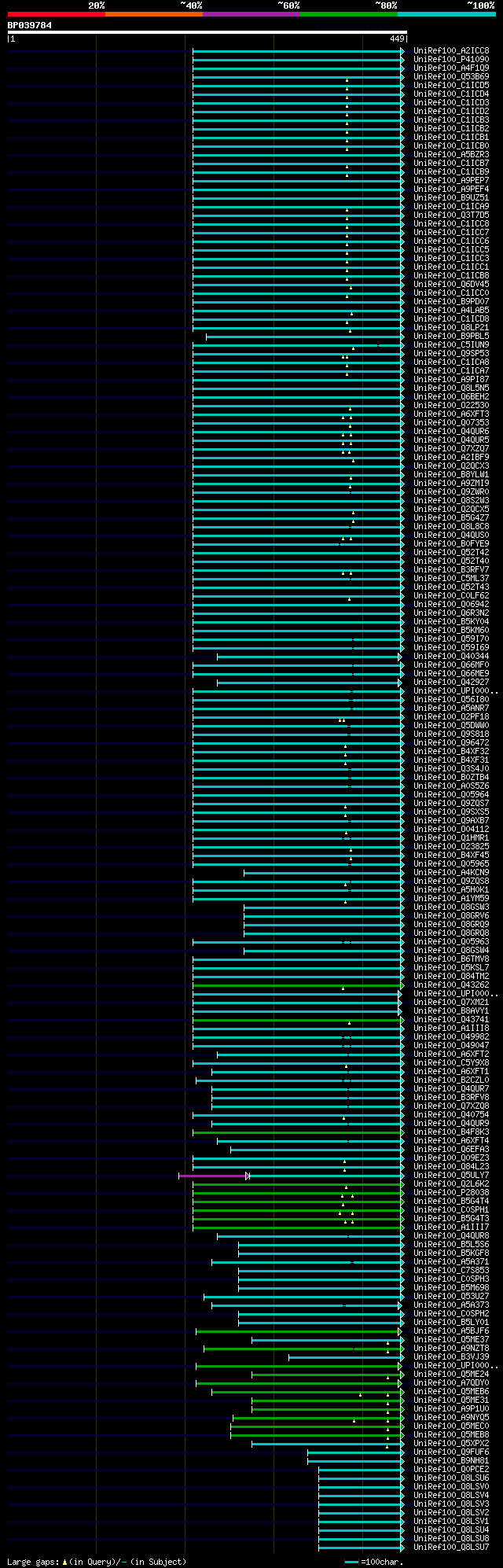The image size is (503, 1568).
Task: Click the white query sequence bar
Action: 207,32
